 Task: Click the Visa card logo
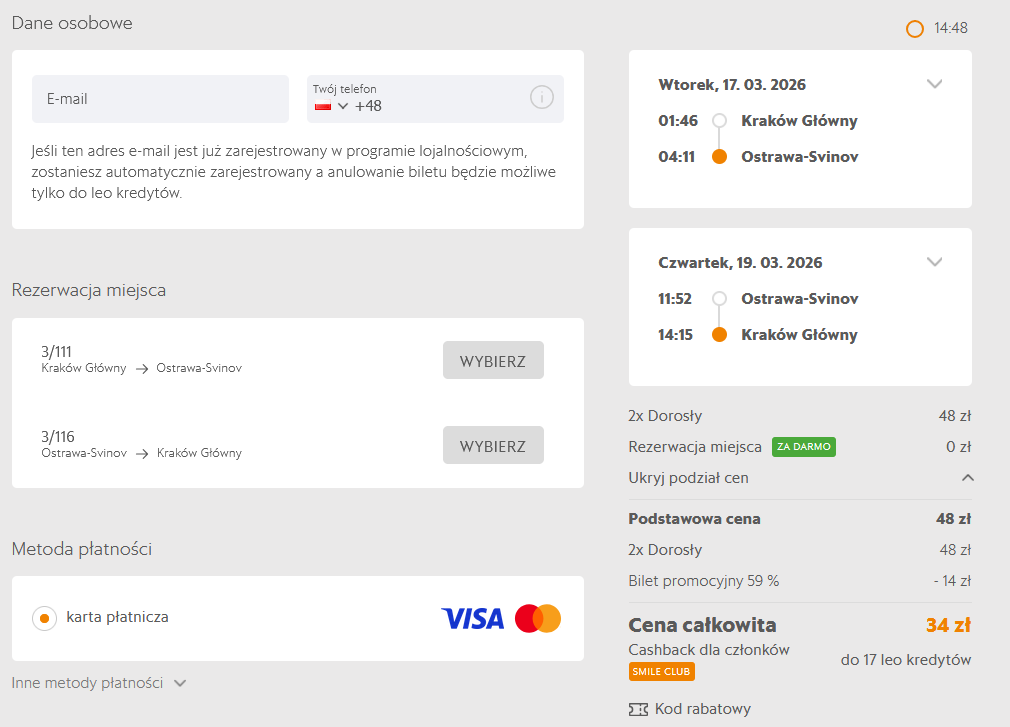point(472,619)
